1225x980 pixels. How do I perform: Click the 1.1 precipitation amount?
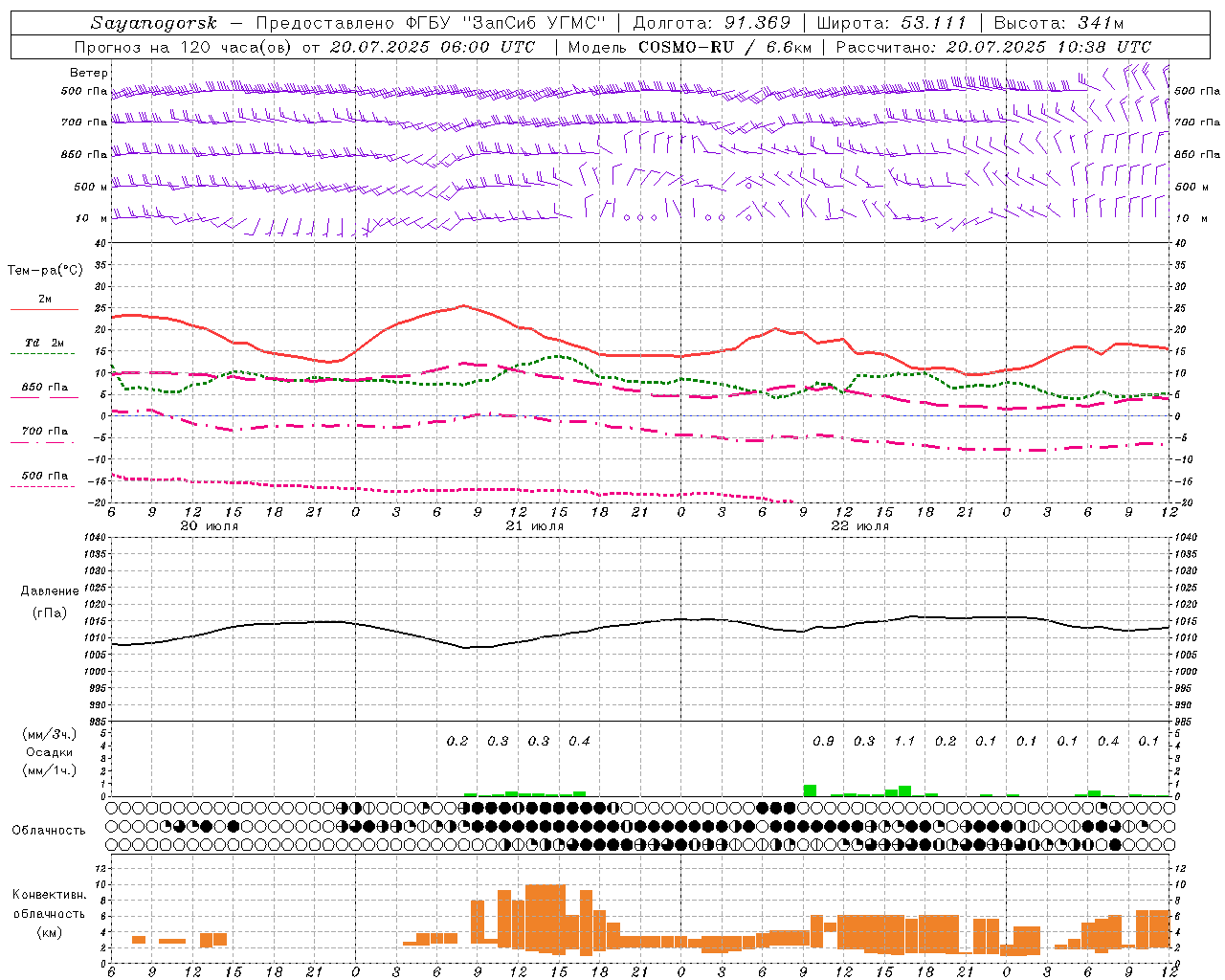point(904,741)
